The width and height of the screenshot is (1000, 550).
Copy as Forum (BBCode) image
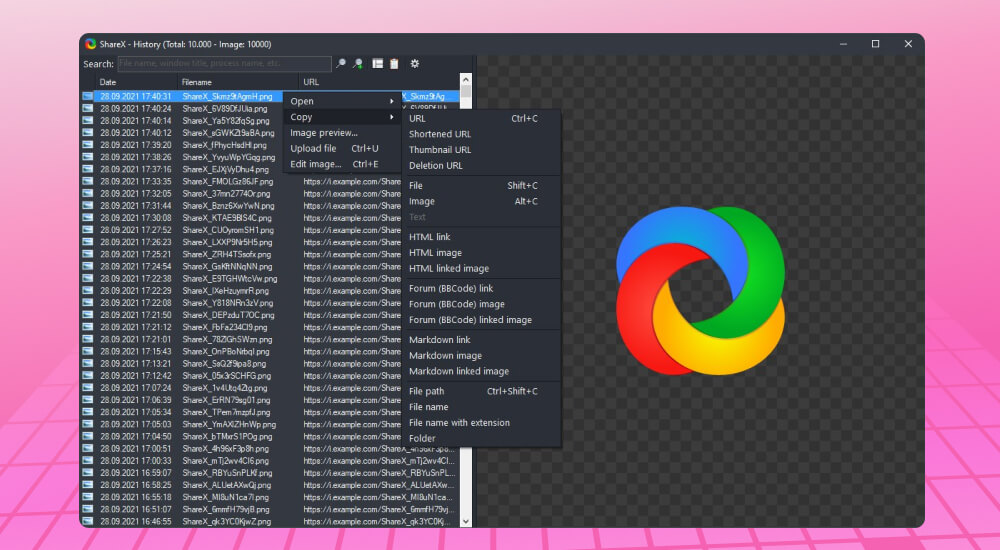(482, 304)
